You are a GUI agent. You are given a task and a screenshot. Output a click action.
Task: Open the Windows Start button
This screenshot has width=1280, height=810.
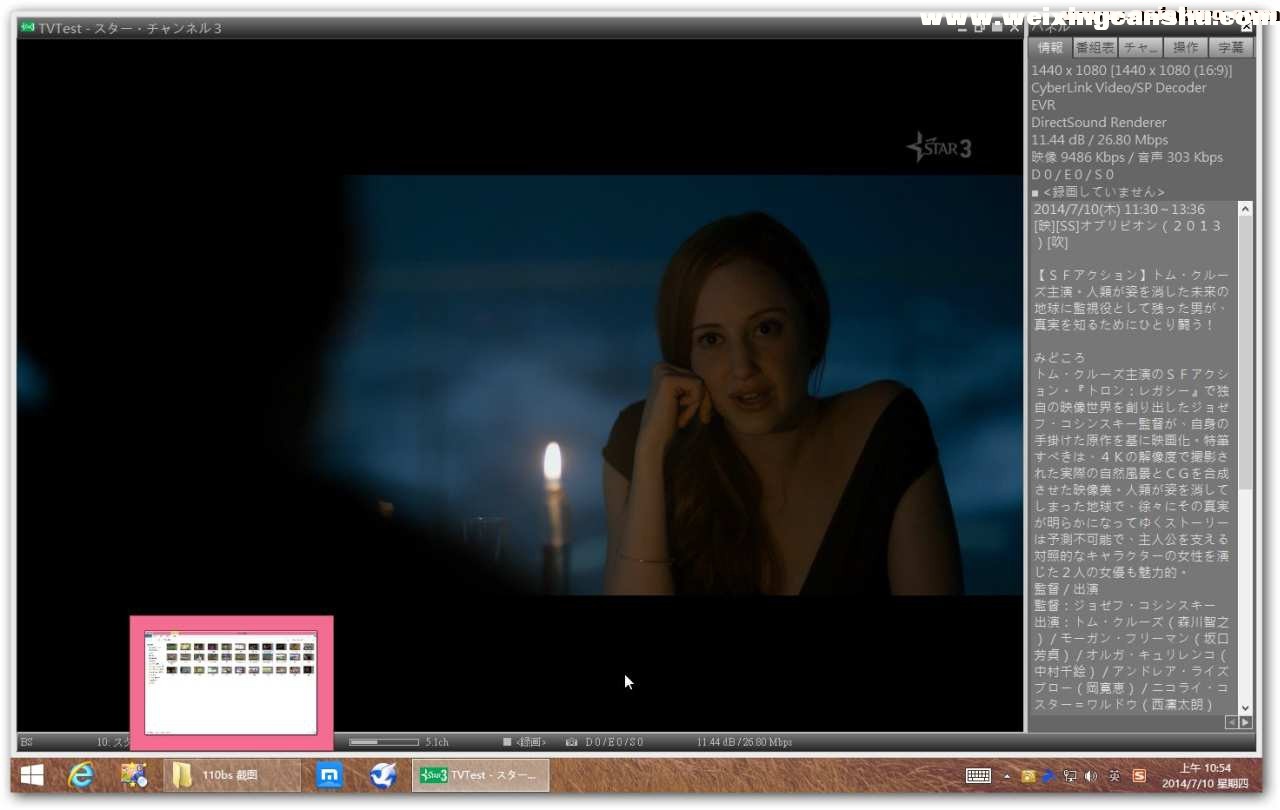point(31,775)
